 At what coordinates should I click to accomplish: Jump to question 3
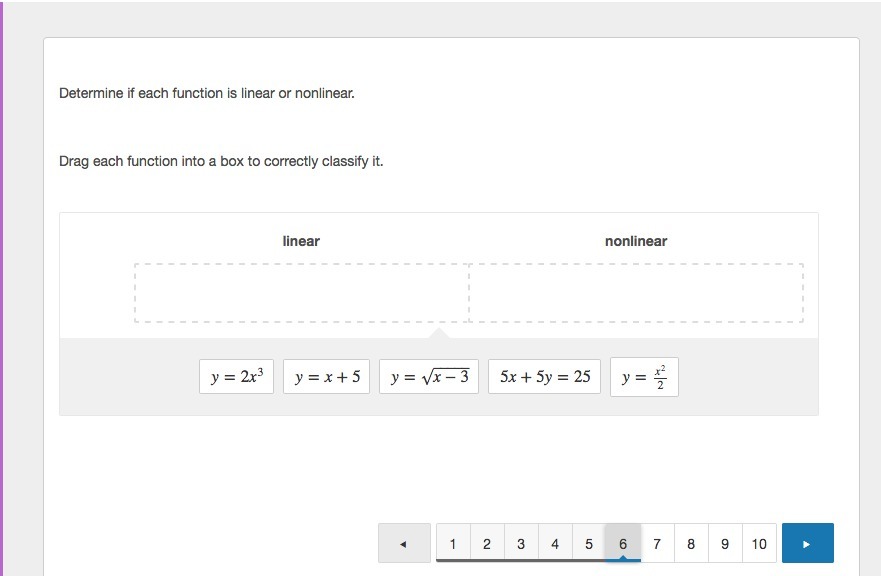pyautogui.click(x=521, y=543)
